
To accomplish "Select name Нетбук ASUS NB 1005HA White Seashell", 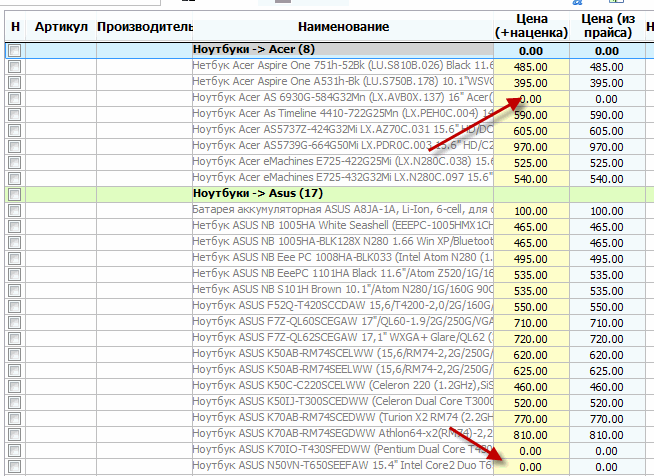I will tap(291, 225).
